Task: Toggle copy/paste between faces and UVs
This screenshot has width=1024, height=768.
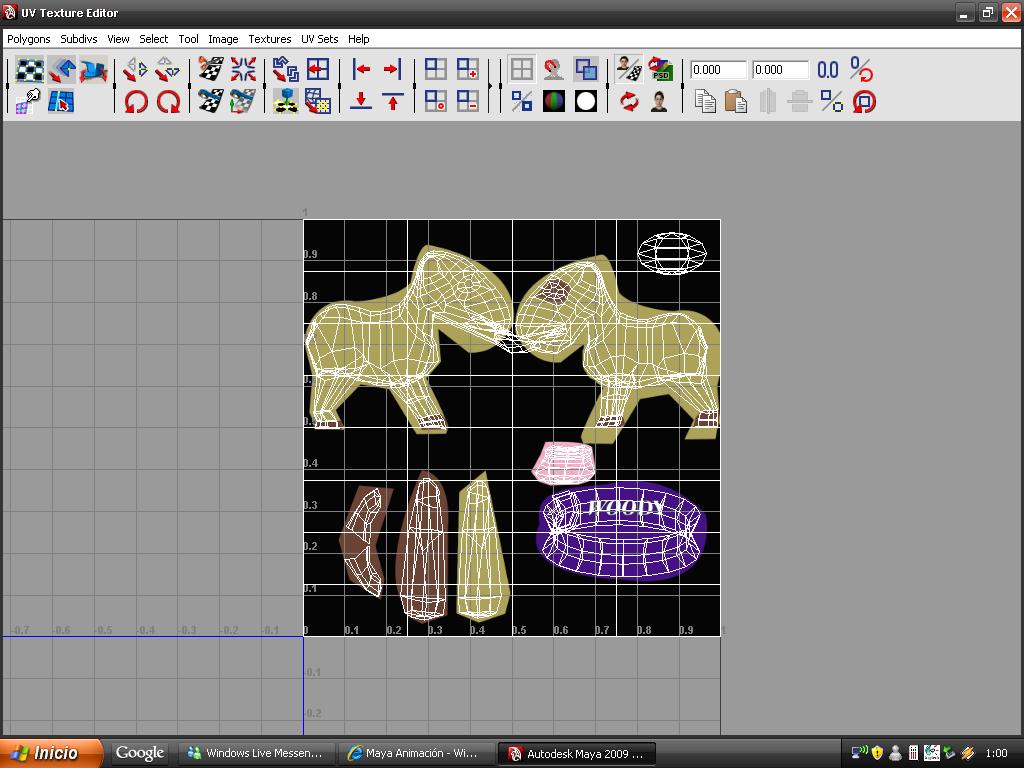Action: click(x=831, y=102)
